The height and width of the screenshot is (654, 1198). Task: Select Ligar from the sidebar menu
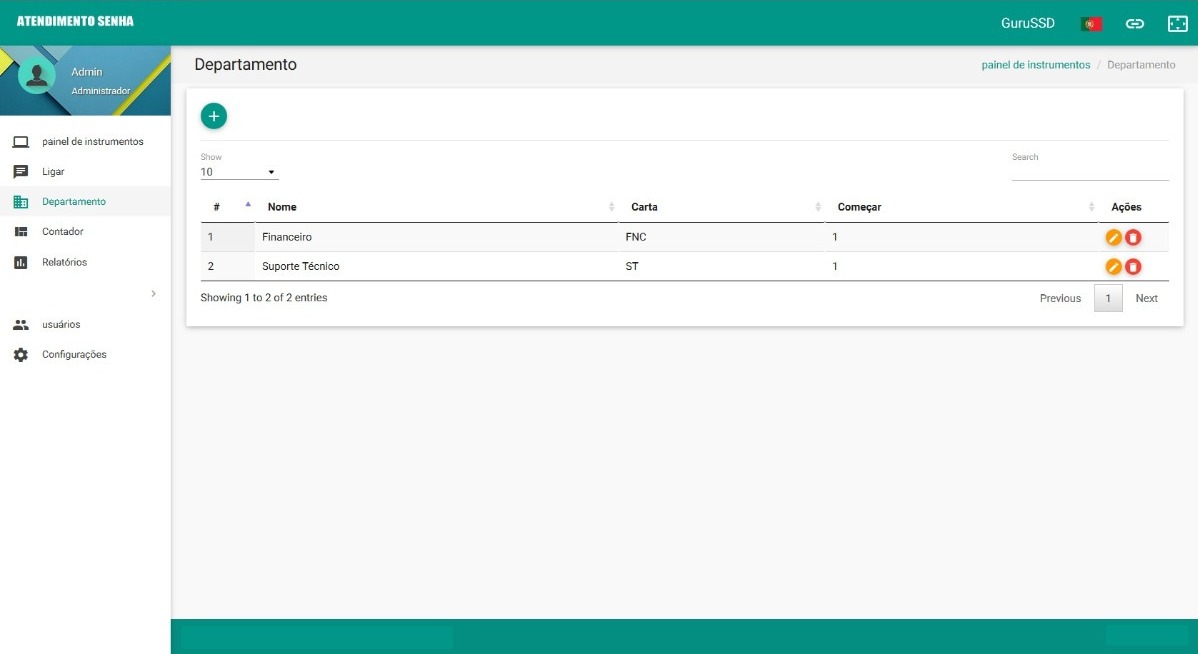[x=54, y=171]
